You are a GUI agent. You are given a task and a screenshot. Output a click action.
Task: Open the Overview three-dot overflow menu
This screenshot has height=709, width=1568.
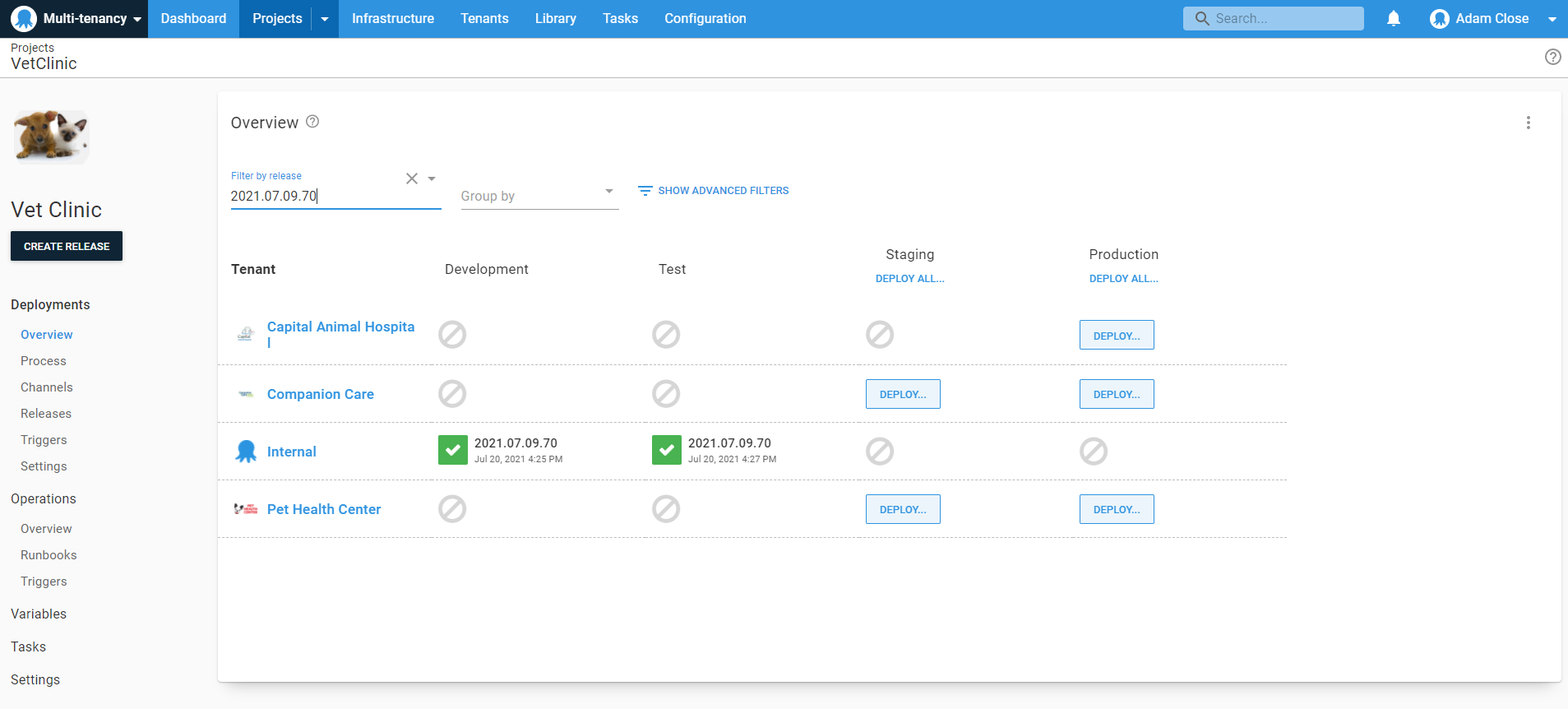pos(1528,123)
